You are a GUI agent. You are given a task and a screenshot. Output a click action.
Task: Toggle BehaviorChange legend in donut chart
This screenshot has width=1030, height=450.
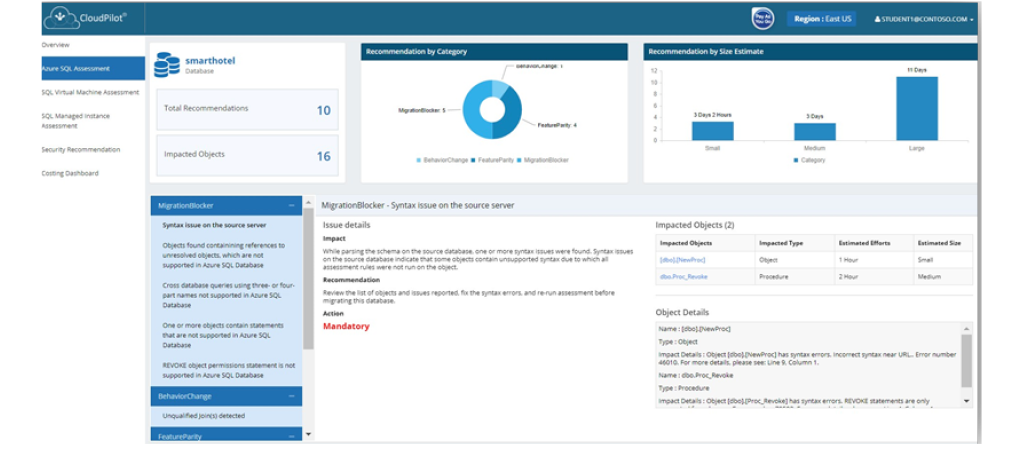pyautogui.click(x=443, y=160)
